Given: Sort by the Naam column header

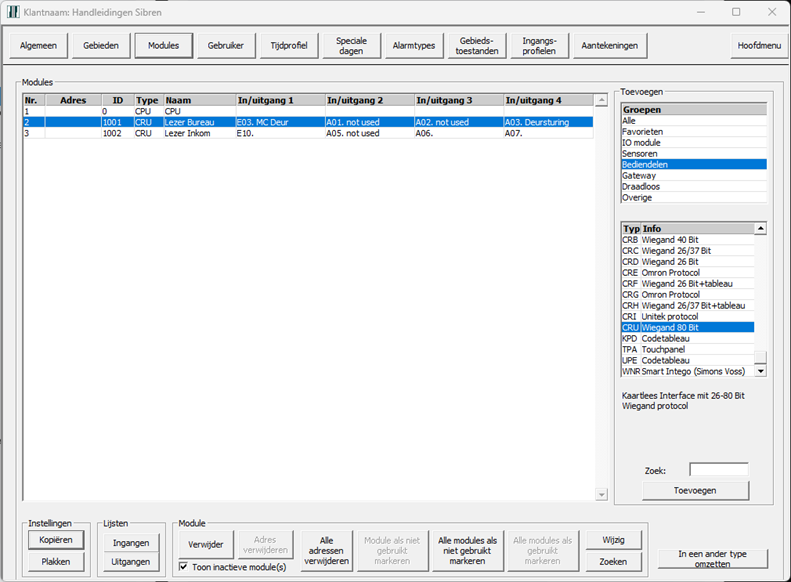Looking at the screenshot, I should click(198, 100).
